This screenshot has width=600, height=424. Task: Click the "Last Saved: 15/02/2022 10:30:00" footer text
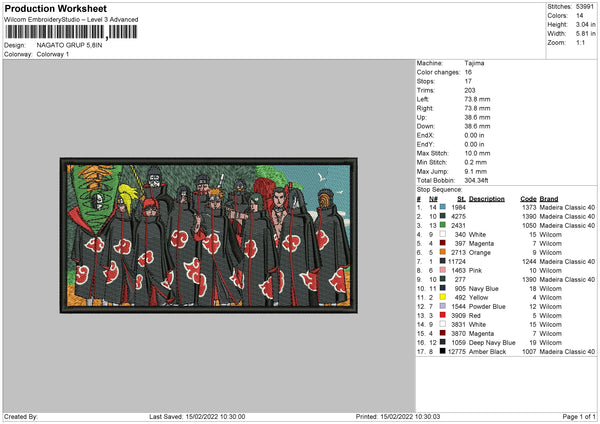[197, 417]
